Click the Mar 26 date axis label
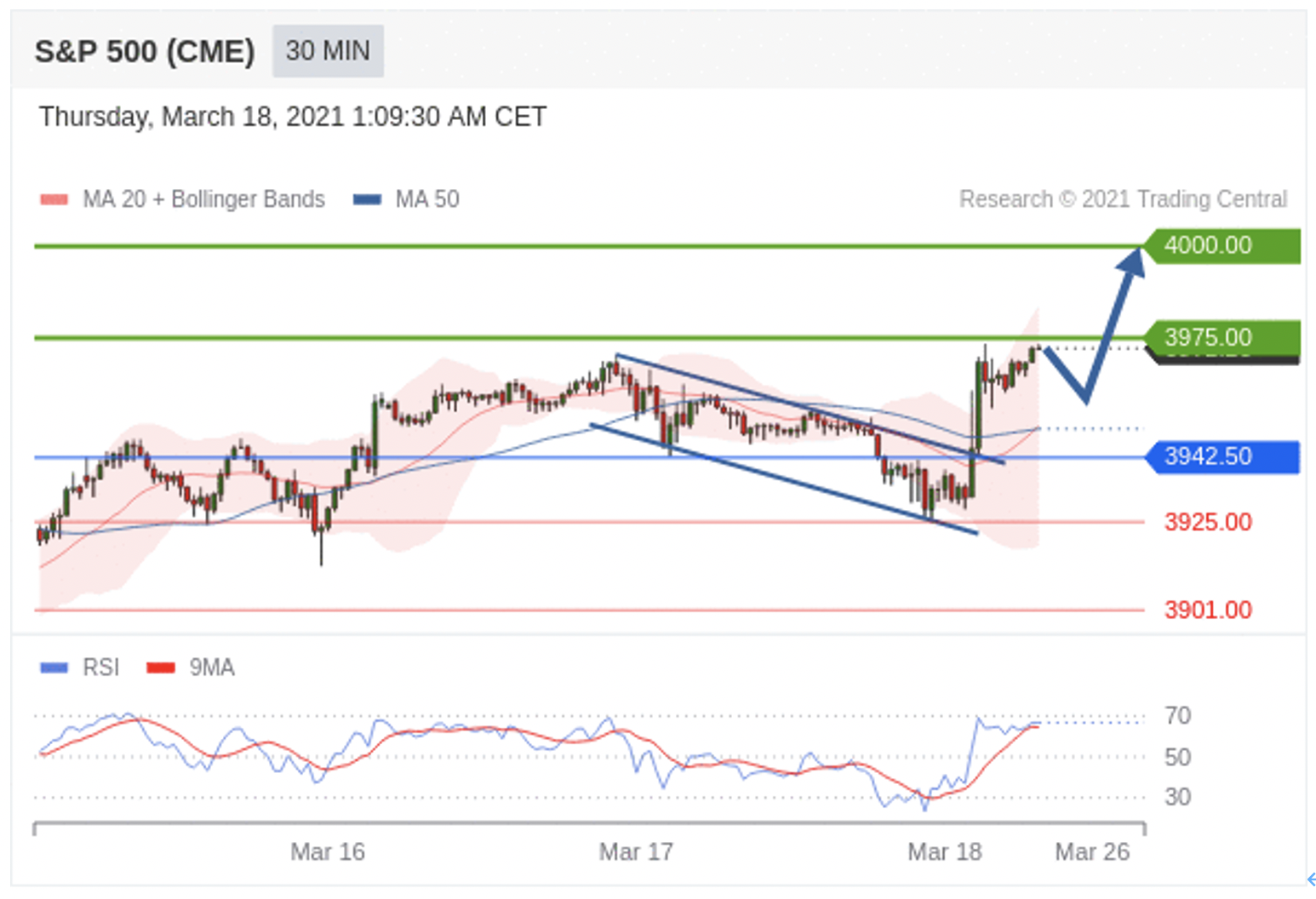The width and height of the screenshot is (1316, 899). tap(1092, 851)
